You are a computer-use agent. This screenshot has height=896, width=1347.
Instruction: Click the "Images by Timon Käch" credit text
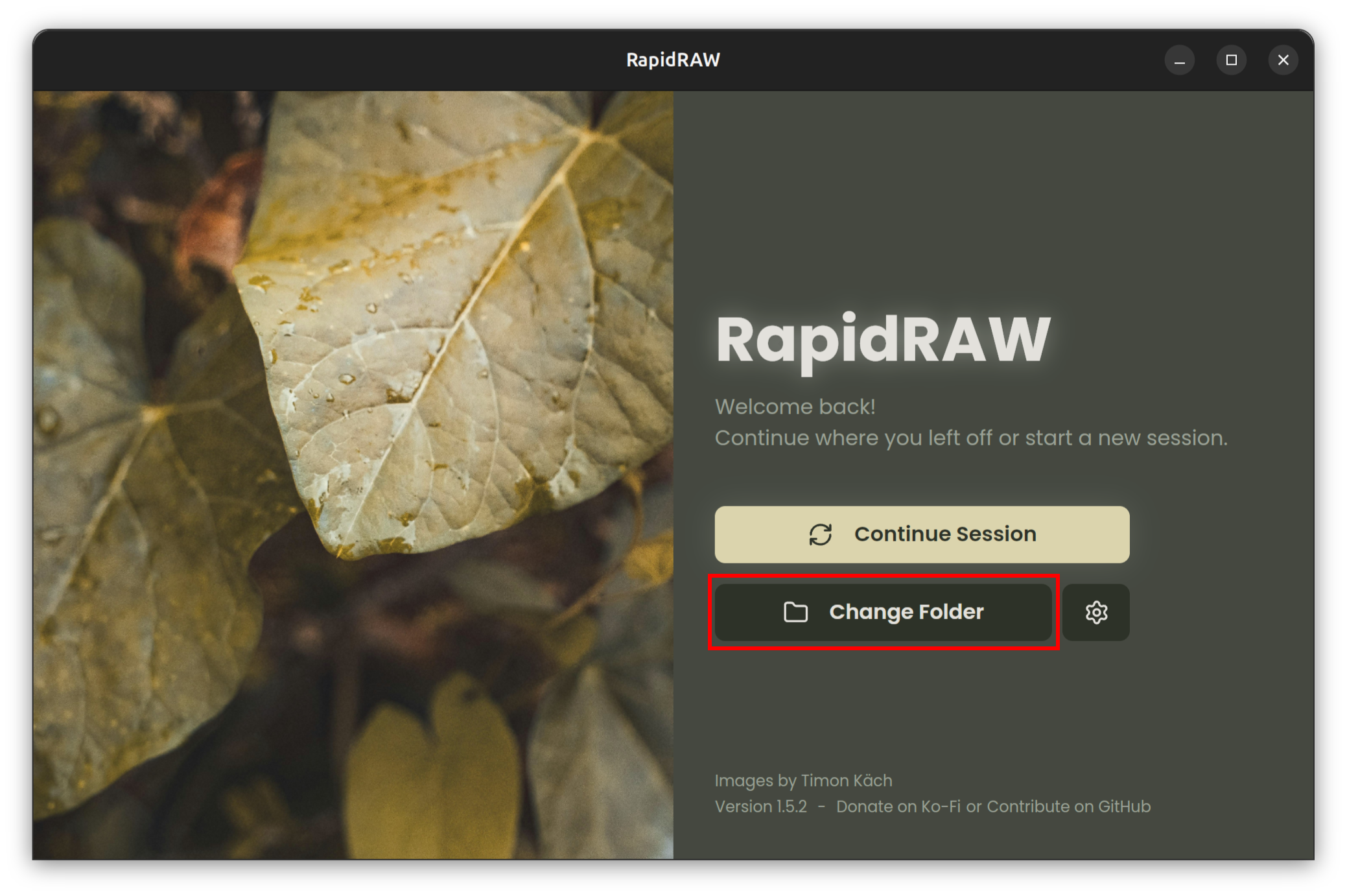804,781
